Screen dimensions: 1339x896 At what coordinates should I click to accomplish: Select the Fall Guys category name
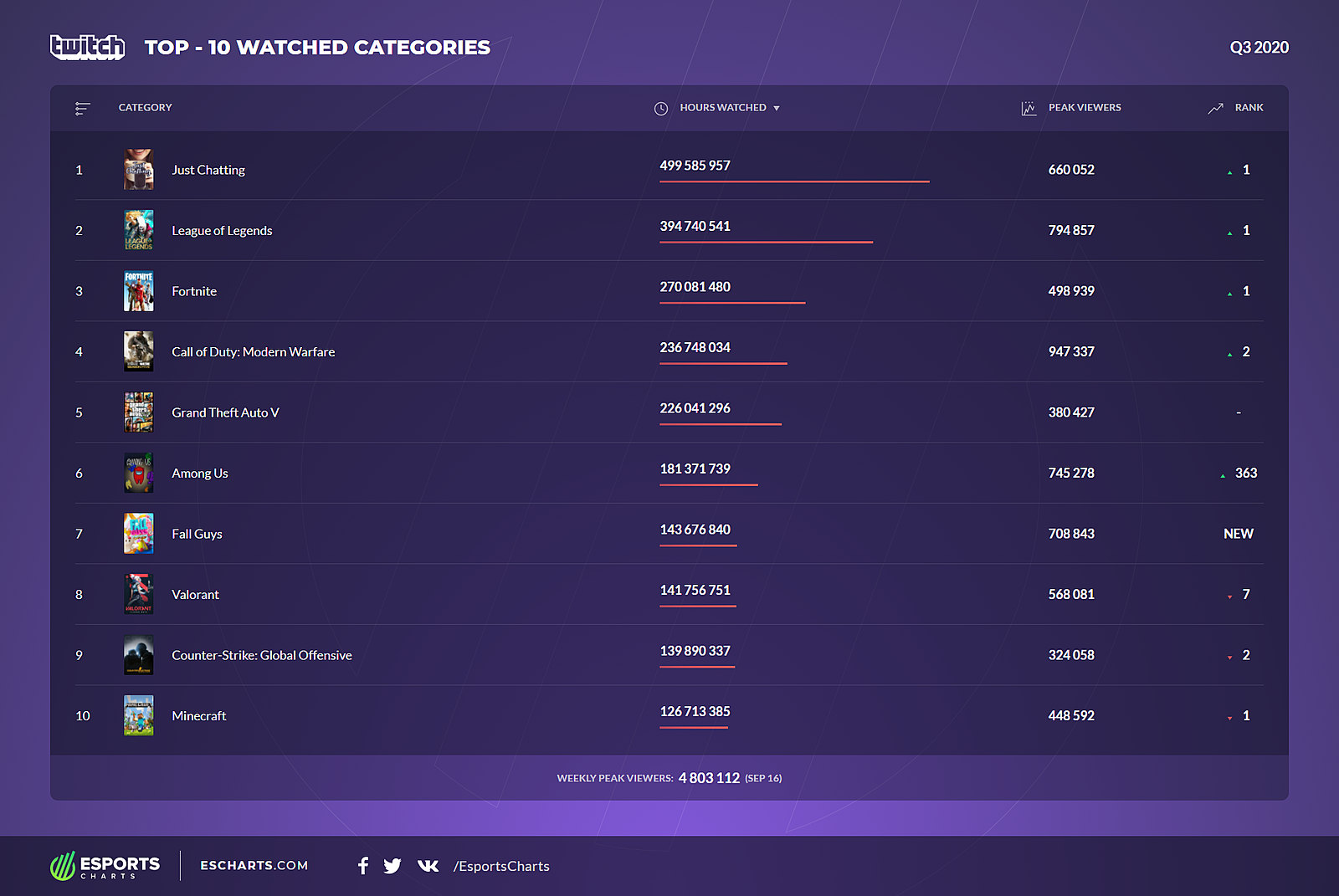coord(197,534)
